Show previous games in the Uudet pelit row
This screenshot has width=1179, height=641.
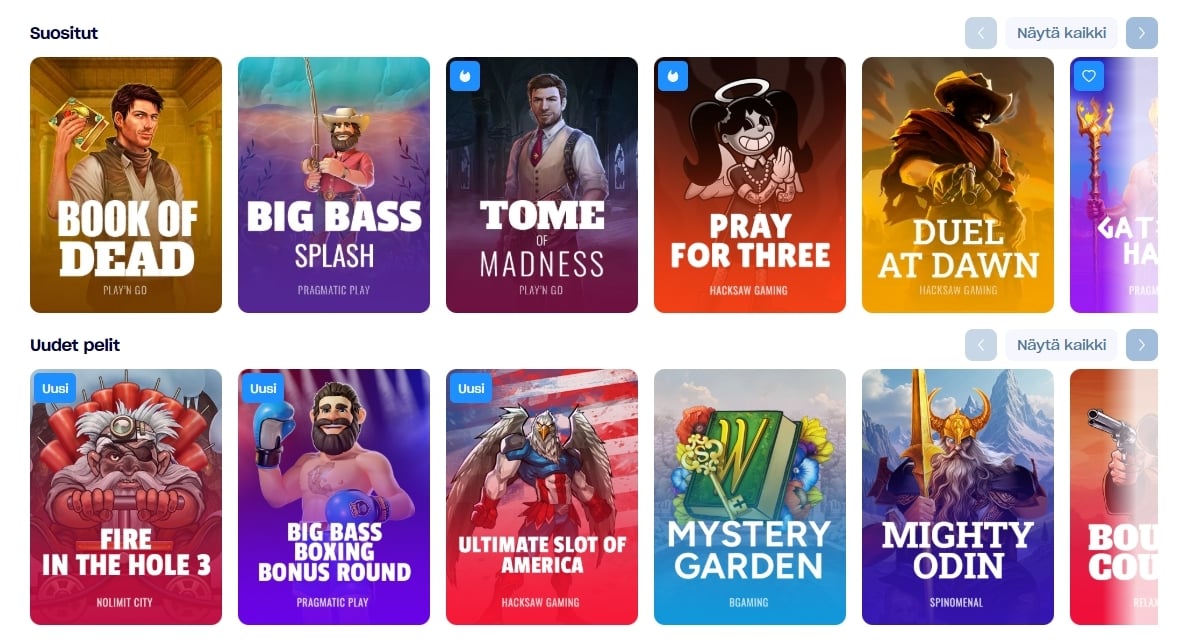pos(980,345)
